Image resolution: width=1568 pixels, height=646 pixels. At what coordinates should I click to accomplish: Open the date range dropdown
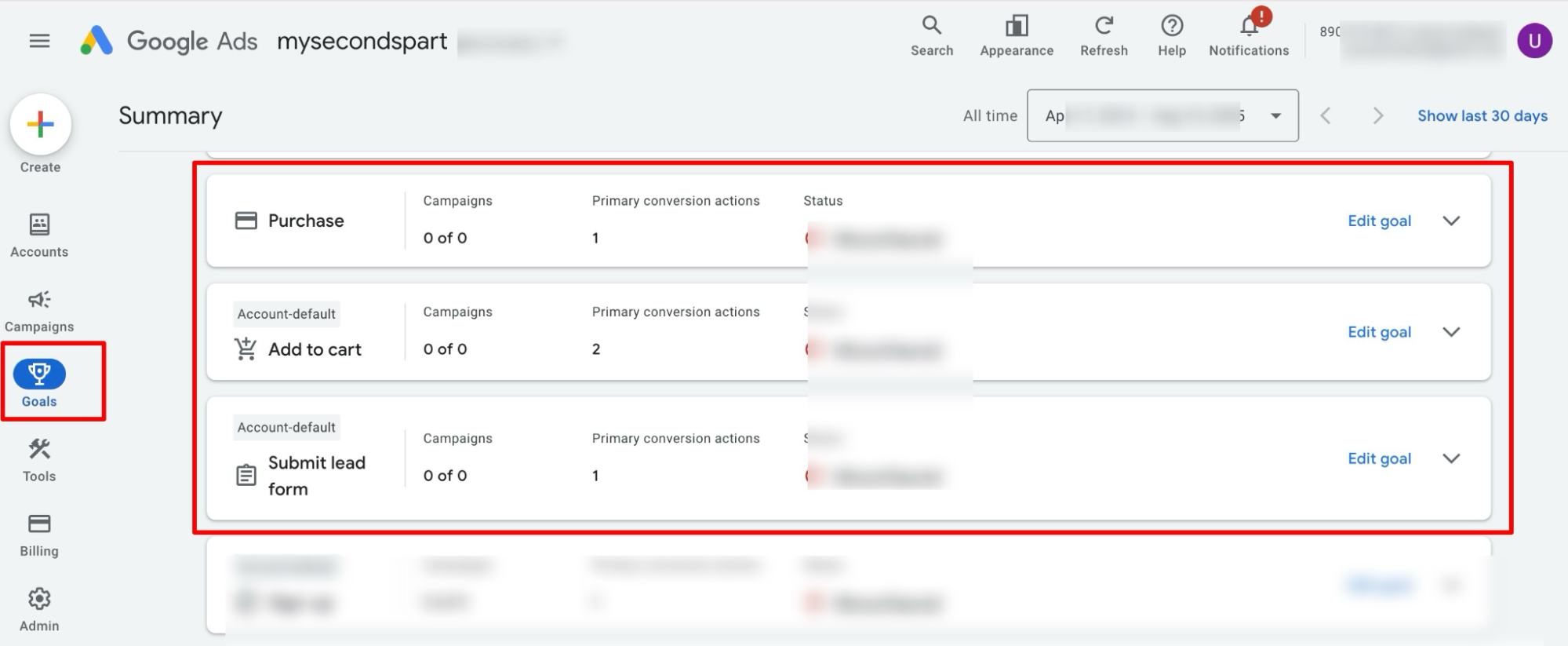click(1162, 115)
